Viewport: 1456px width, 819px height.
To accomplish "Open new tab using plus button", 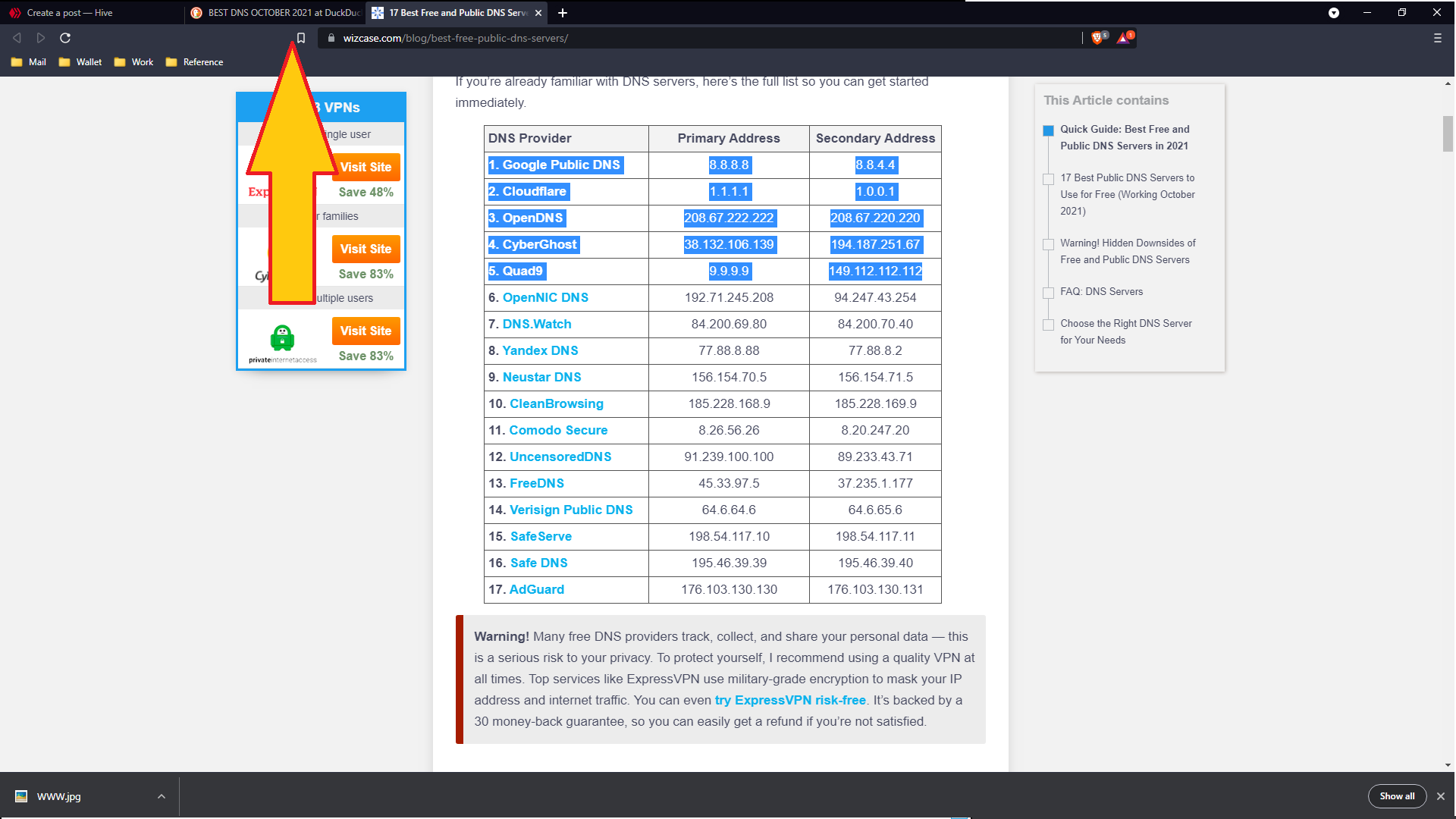I will pos(562,12).
